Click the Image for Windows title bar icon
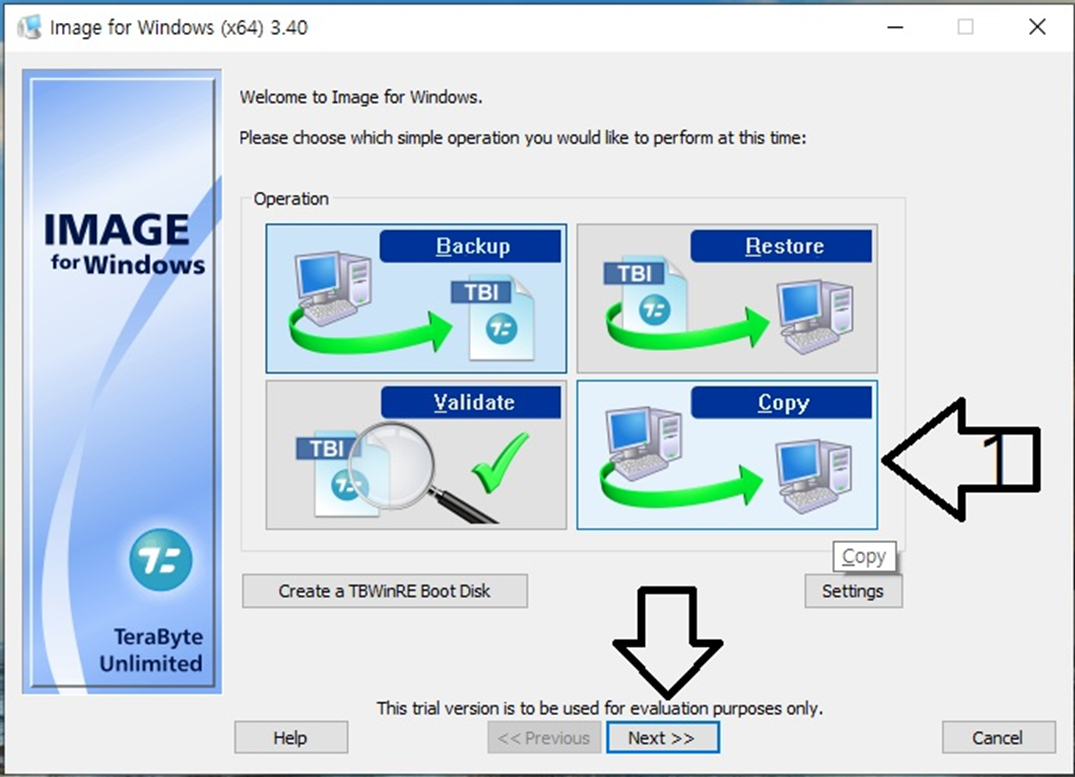Screen dimensions: 1075x777 (29, 27)
